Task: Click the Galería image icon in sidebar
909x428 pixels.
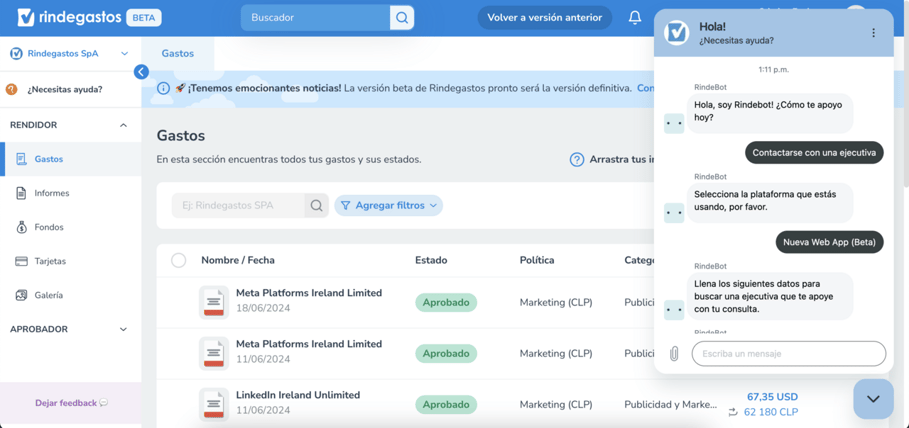Action: click(21, 295)
